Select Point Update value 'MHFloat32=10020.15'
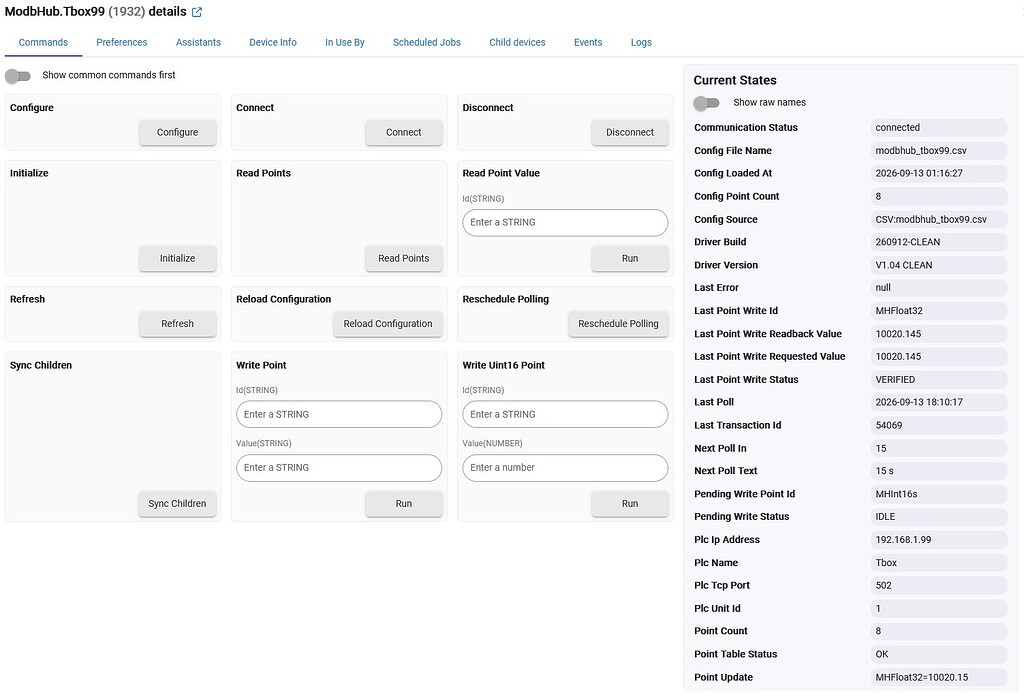The image size is (1024, 699). point(938,677)
